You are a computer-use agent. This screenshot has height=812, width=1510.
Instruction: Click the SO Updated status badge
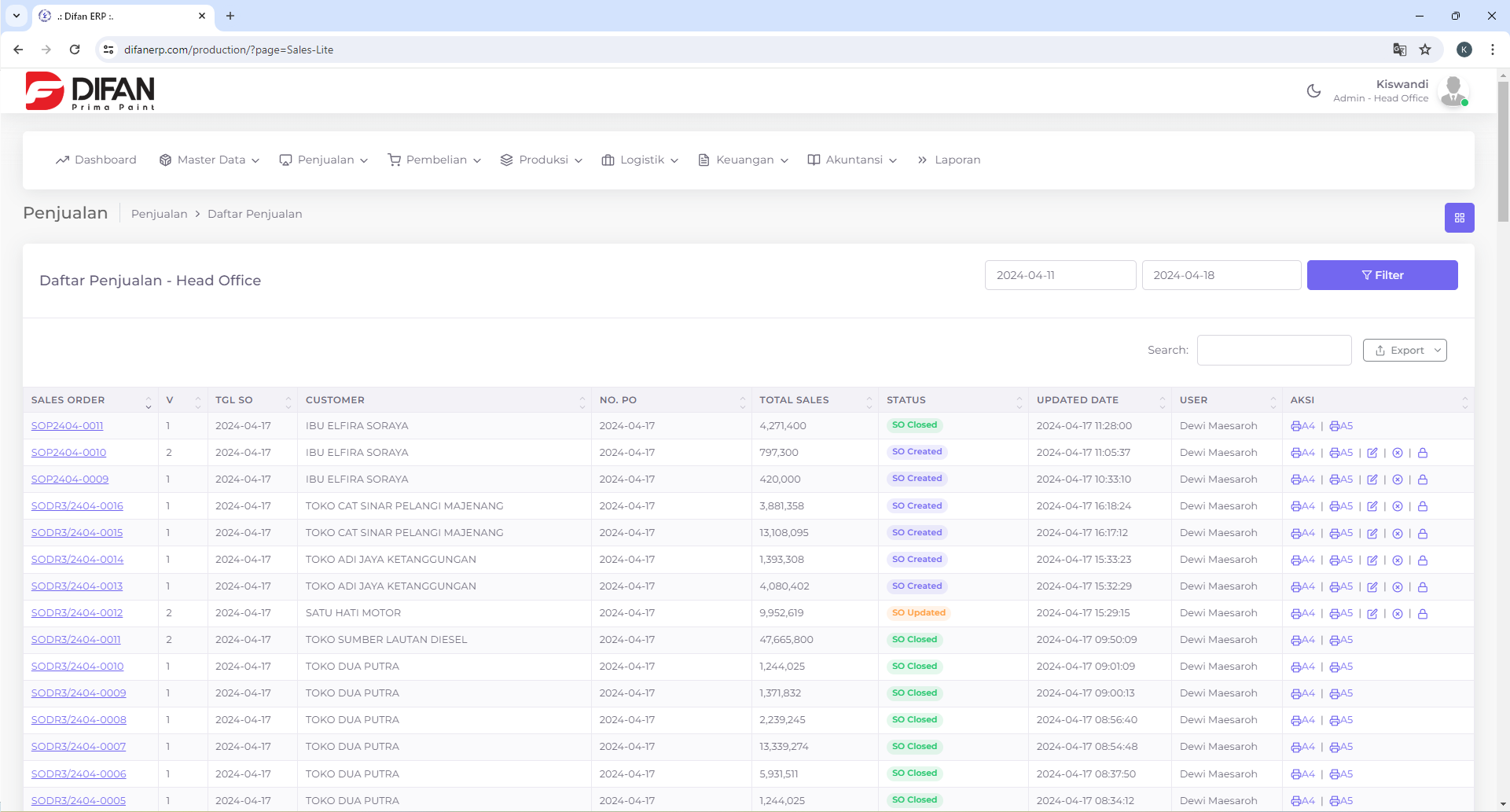pyautogui.click(x=918, y=613)
